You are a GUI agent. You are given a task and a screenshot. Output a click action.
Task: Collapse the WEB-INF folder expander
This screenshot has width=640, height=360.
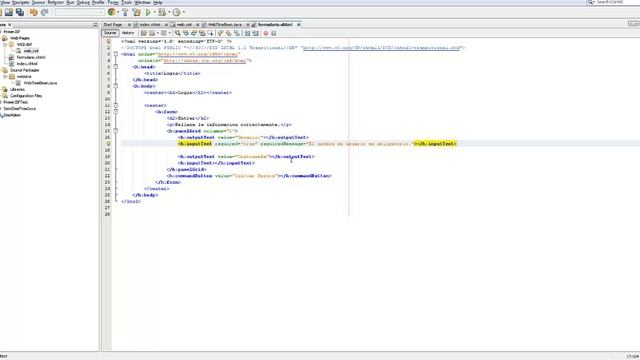[x=5, y=44]
